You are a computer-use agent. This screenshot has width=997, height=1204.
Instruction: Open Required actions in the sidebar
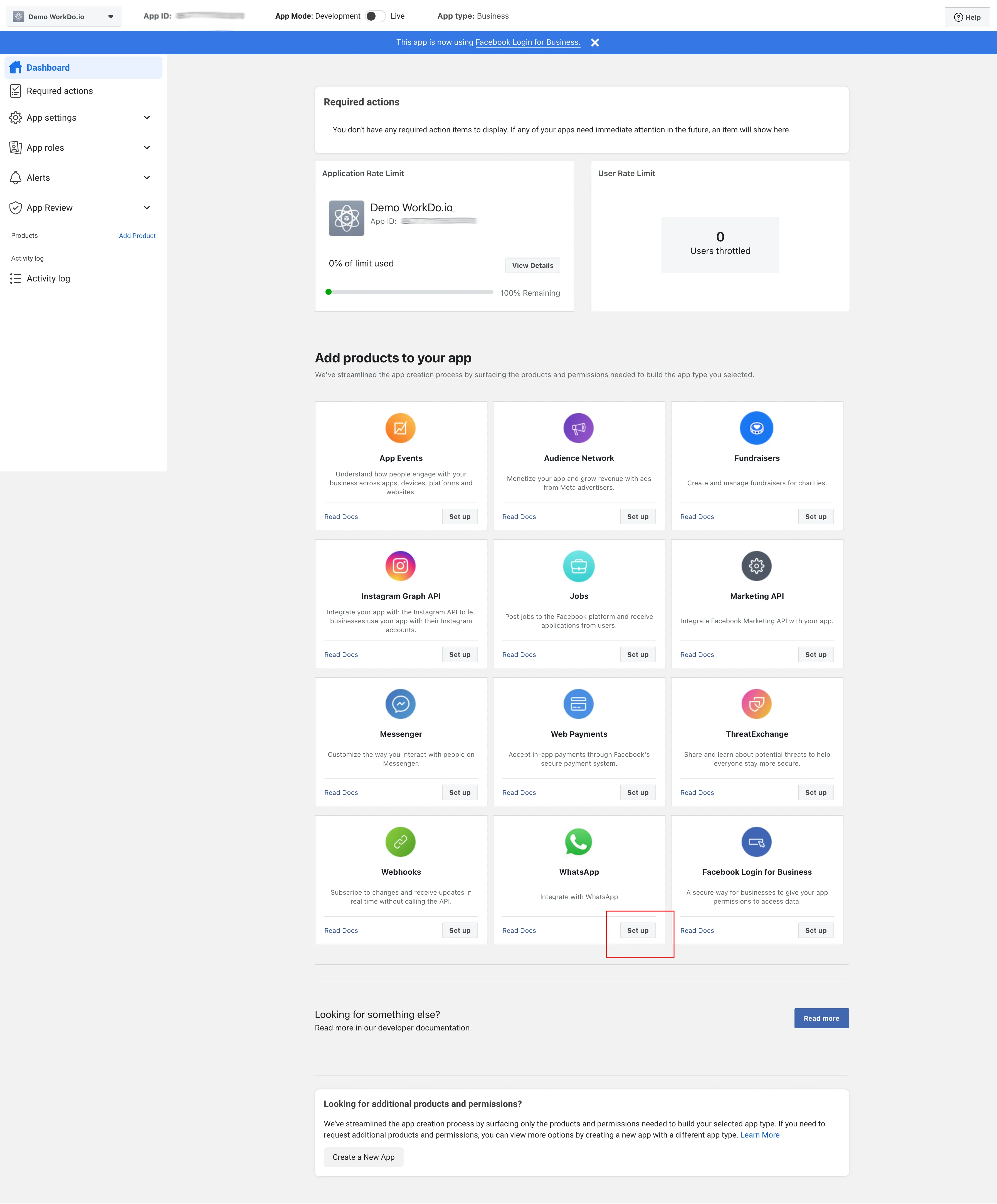(84, 91)
